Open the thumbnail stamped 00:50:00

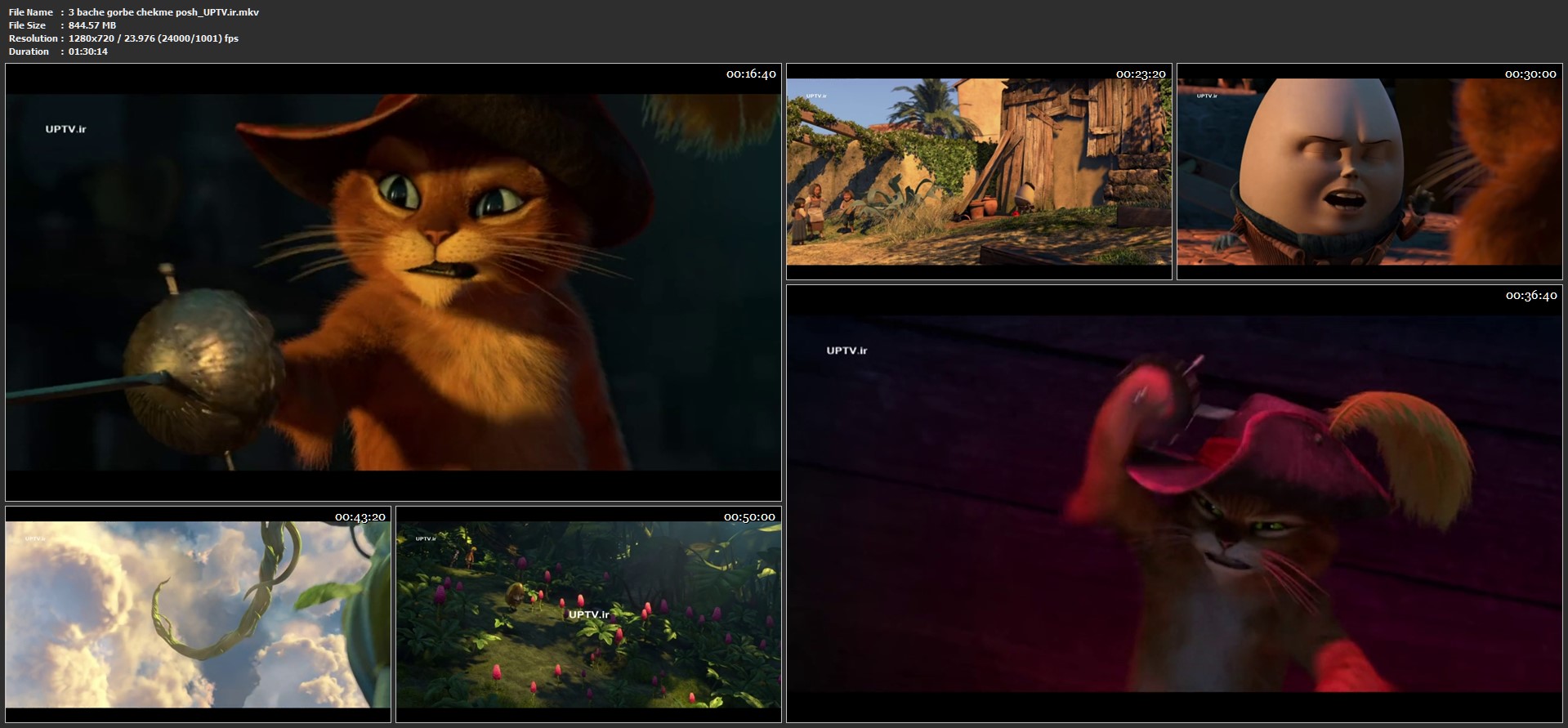[588, 614]
